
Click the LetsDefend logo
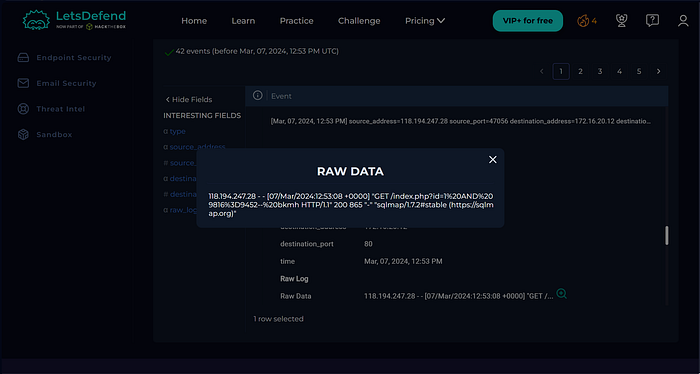[74, 20]
